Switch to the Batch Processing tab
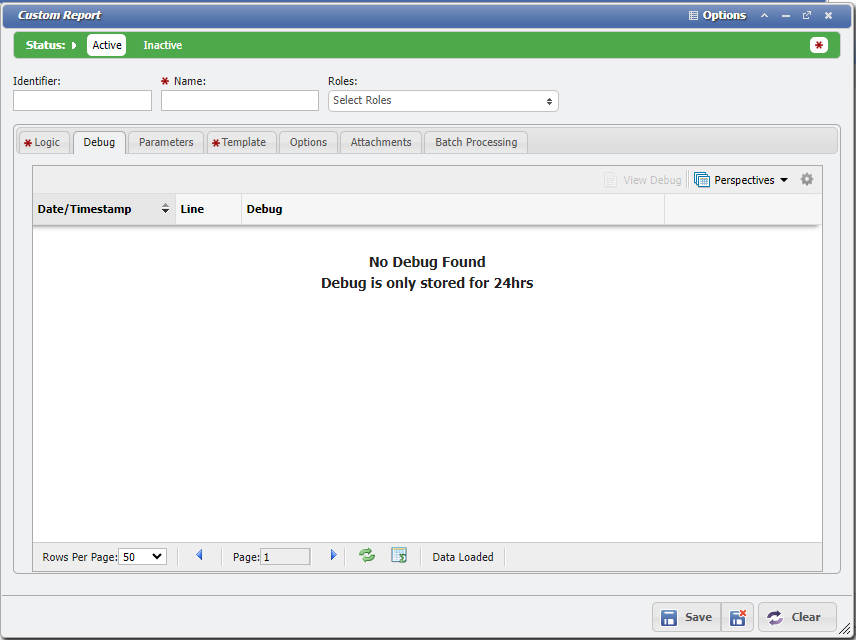Image resolution: width=856 pixels, height=640 pixels. click(475, 142)
